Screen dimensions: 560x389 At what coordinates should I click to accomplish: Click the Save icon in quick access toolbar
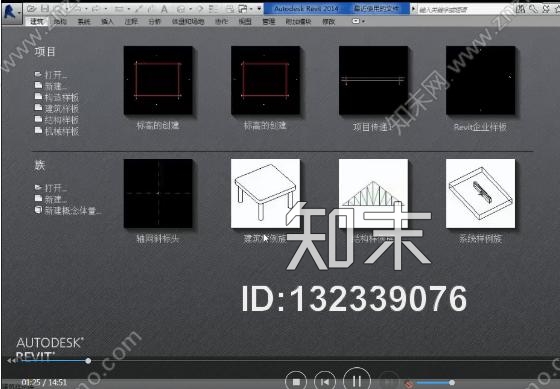click(45, 9)
